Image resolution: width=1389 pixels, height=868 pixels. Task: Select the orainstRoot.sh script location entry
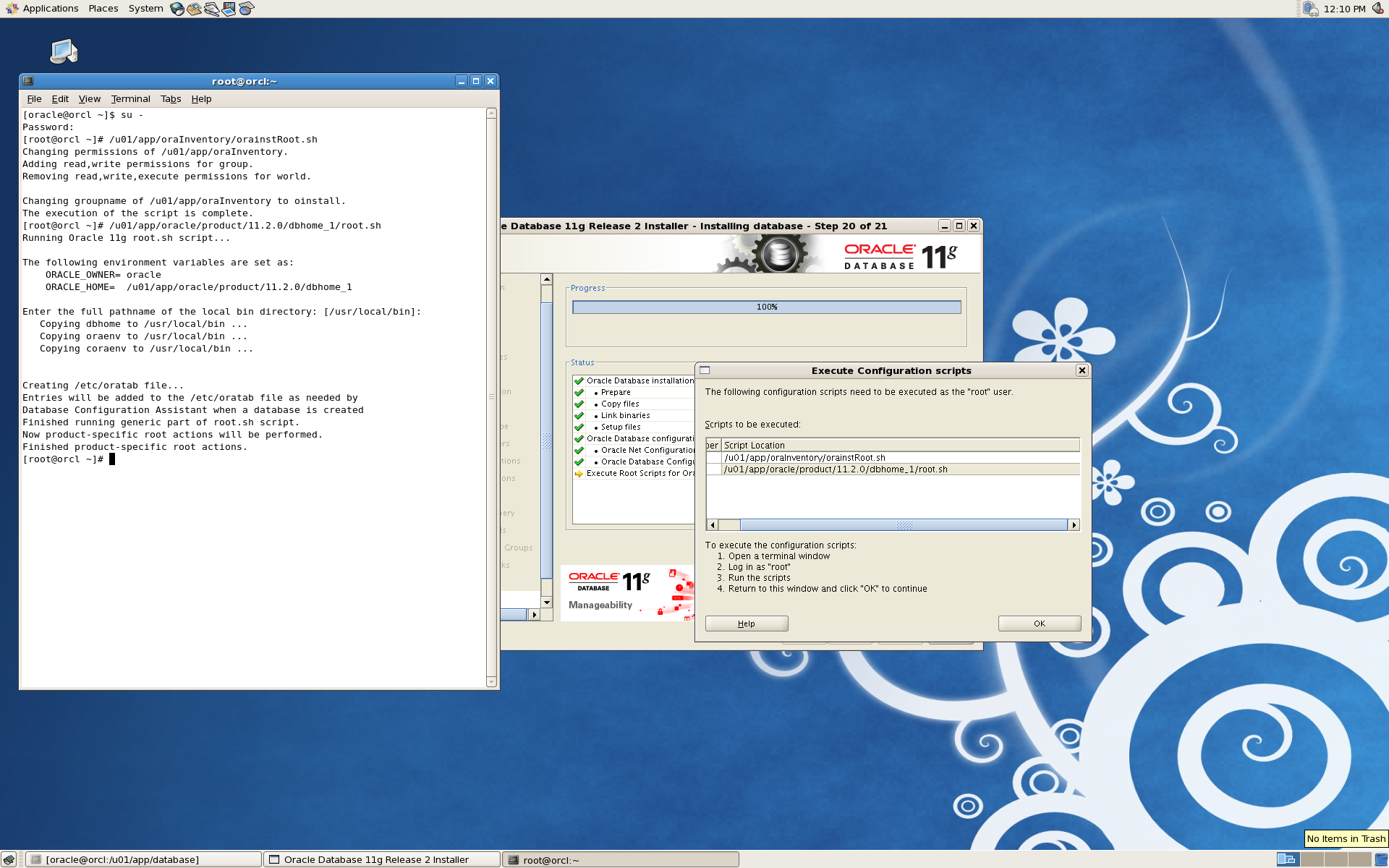click(x=894, y=458)
